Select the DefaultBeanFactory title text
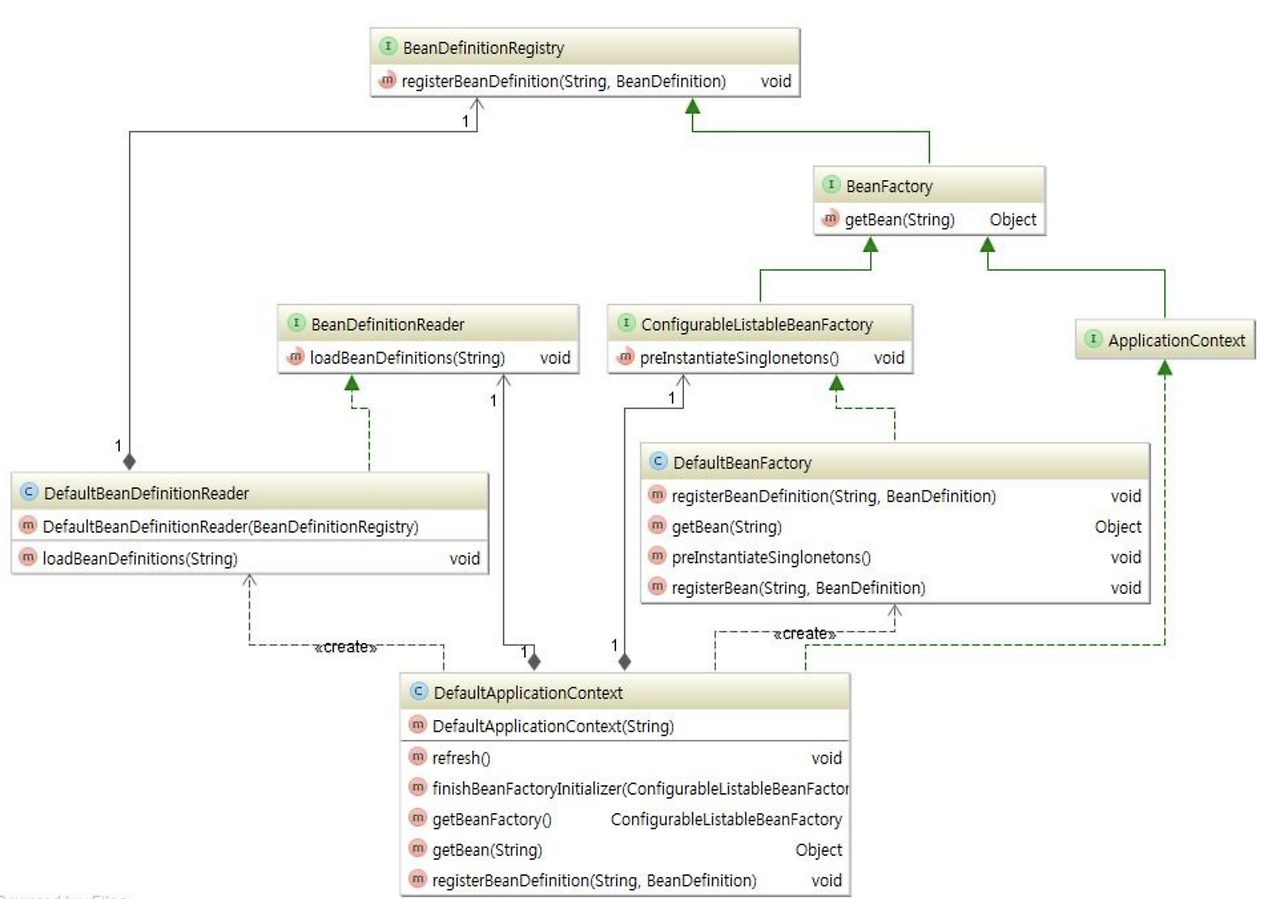The height and width of the screenshot is (899, 1280). coord(743,463)
